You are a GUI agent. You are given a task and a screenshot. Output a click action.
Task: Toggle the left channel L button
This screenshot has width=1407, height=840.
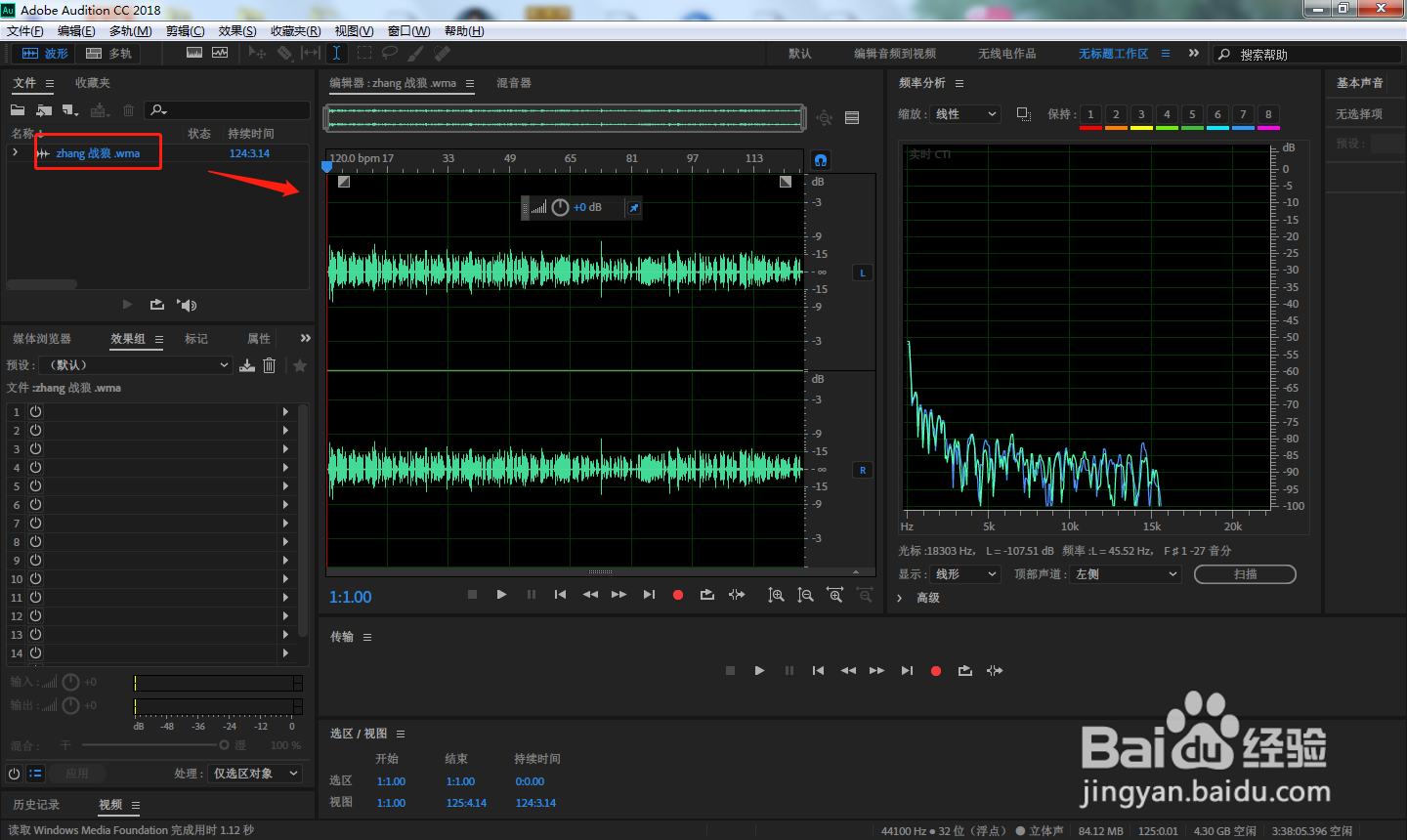click(863, 273)
